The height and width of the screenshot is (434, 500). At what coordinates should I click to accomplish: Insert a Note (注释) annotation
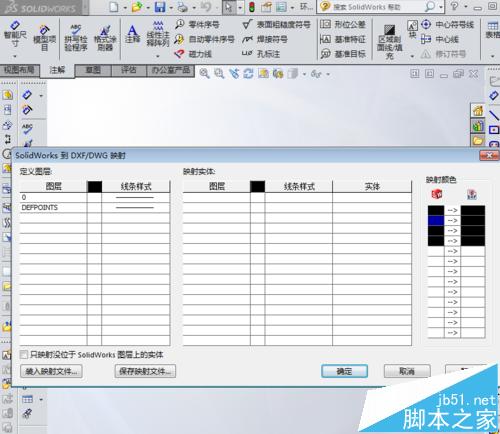tap(133, 34)
